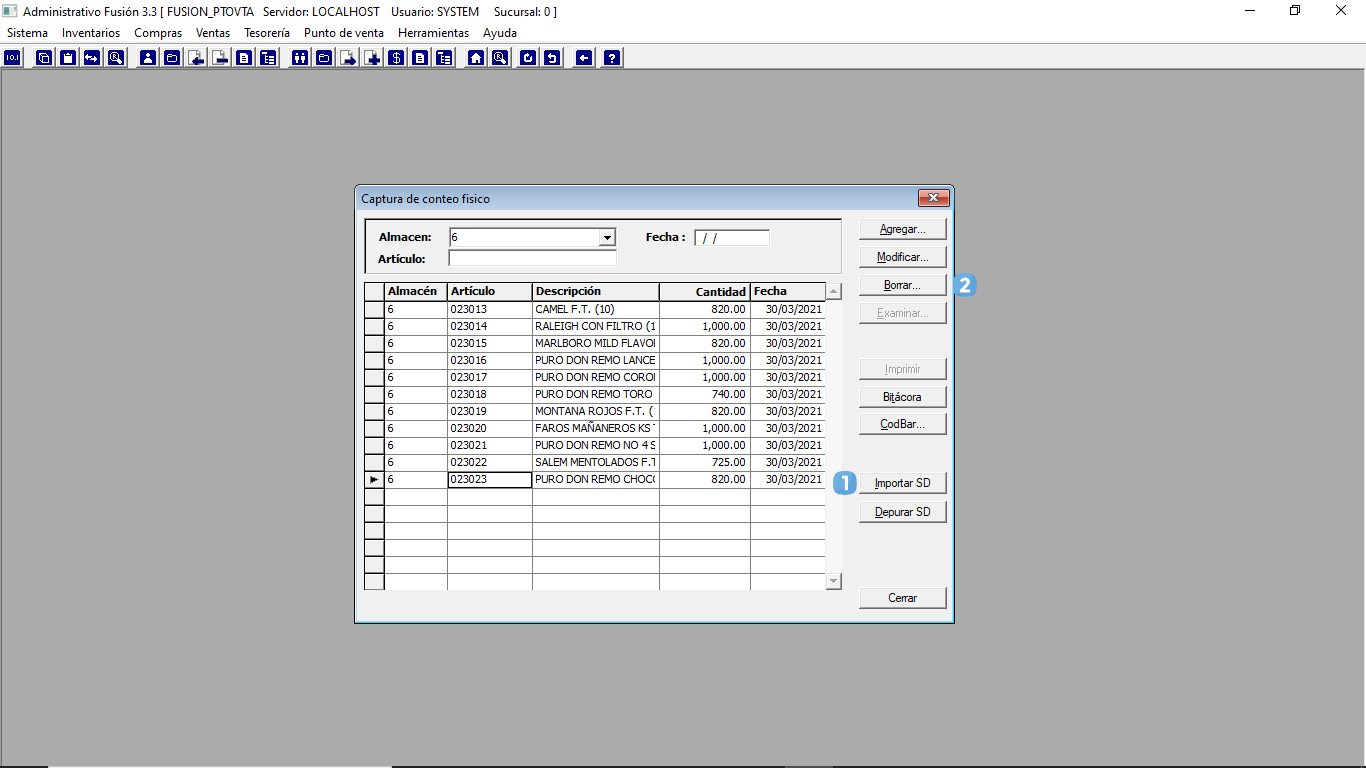Click the Modificar... button
Viewport: 1366px width, 768px height.
[903, 257]
